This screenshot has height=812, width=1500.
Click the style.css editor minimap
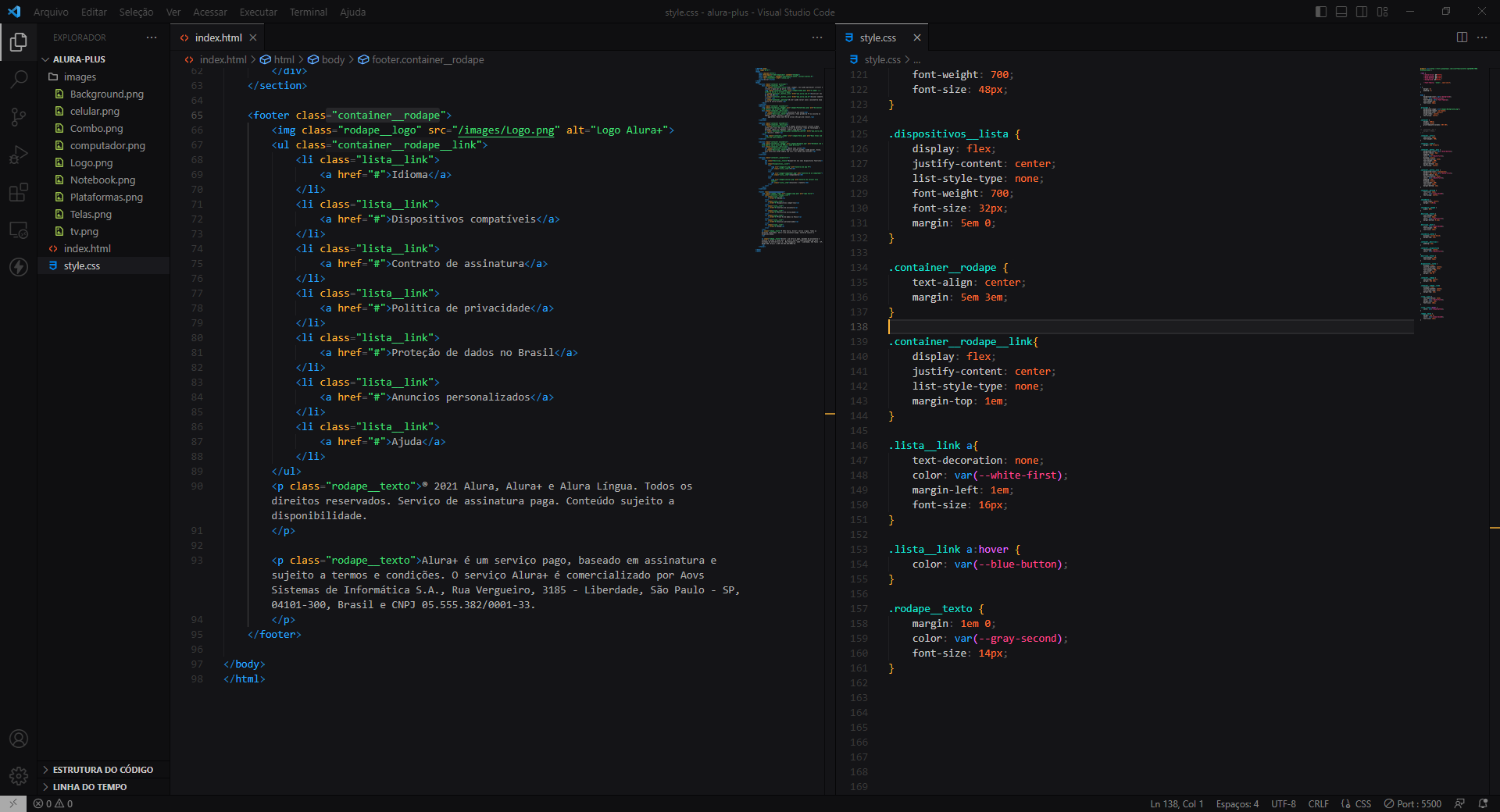[1449, 195]
